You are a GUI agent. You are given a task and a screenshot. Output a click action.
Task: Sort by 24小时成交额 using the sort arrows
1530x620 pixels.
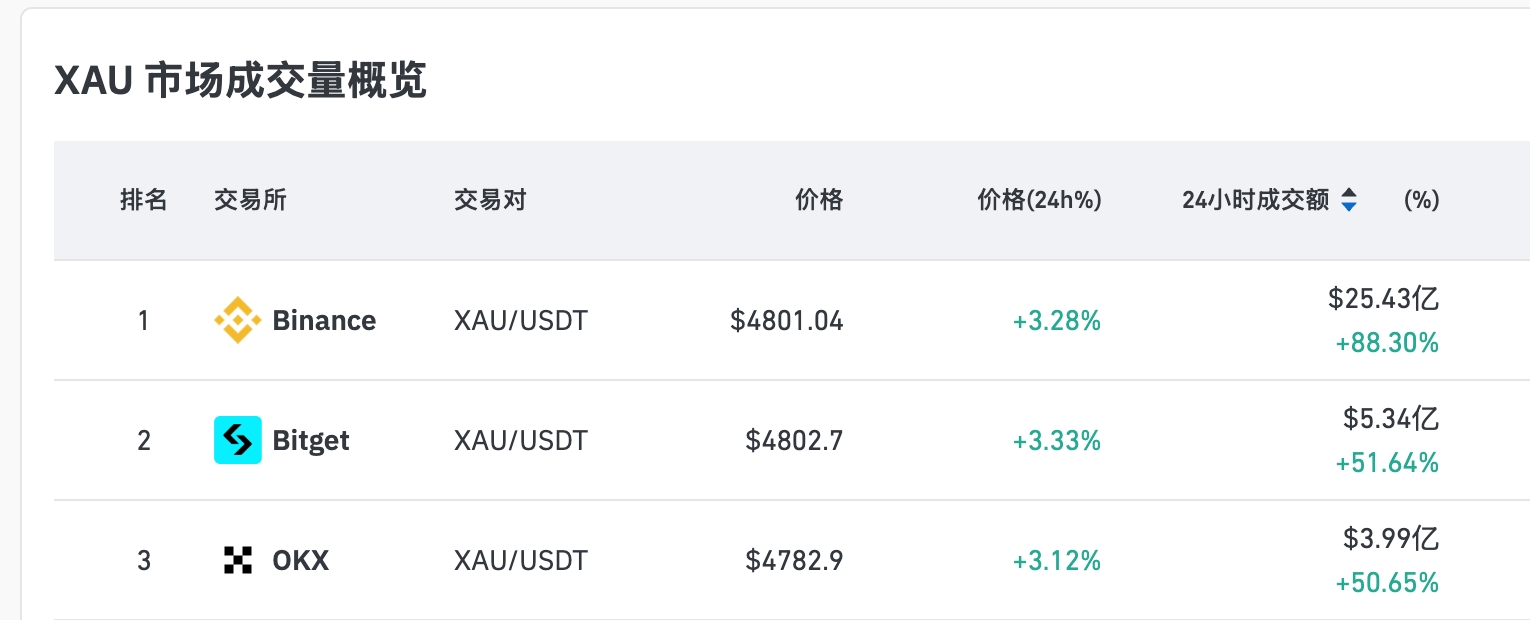pos(1349,200)
